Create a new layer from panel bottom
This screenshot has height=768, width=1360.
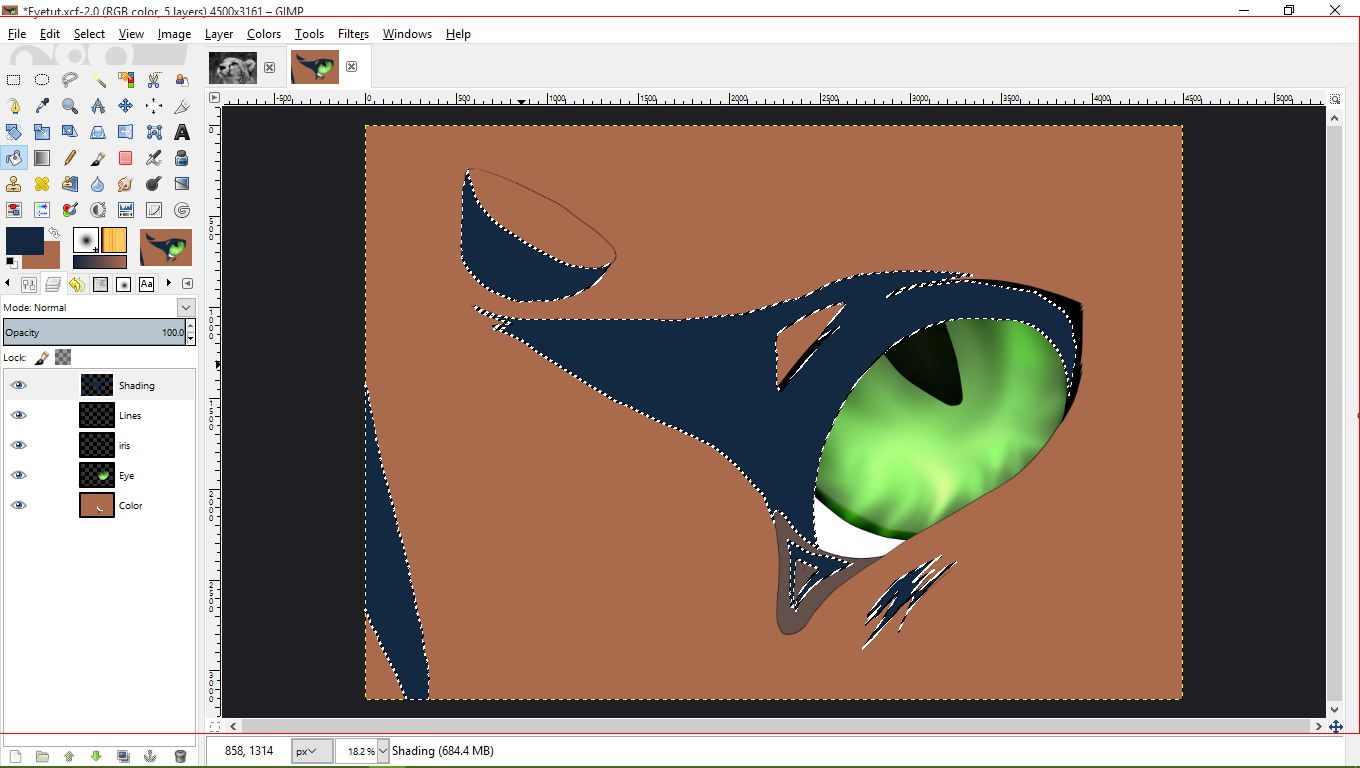click(x=15, y=757)
